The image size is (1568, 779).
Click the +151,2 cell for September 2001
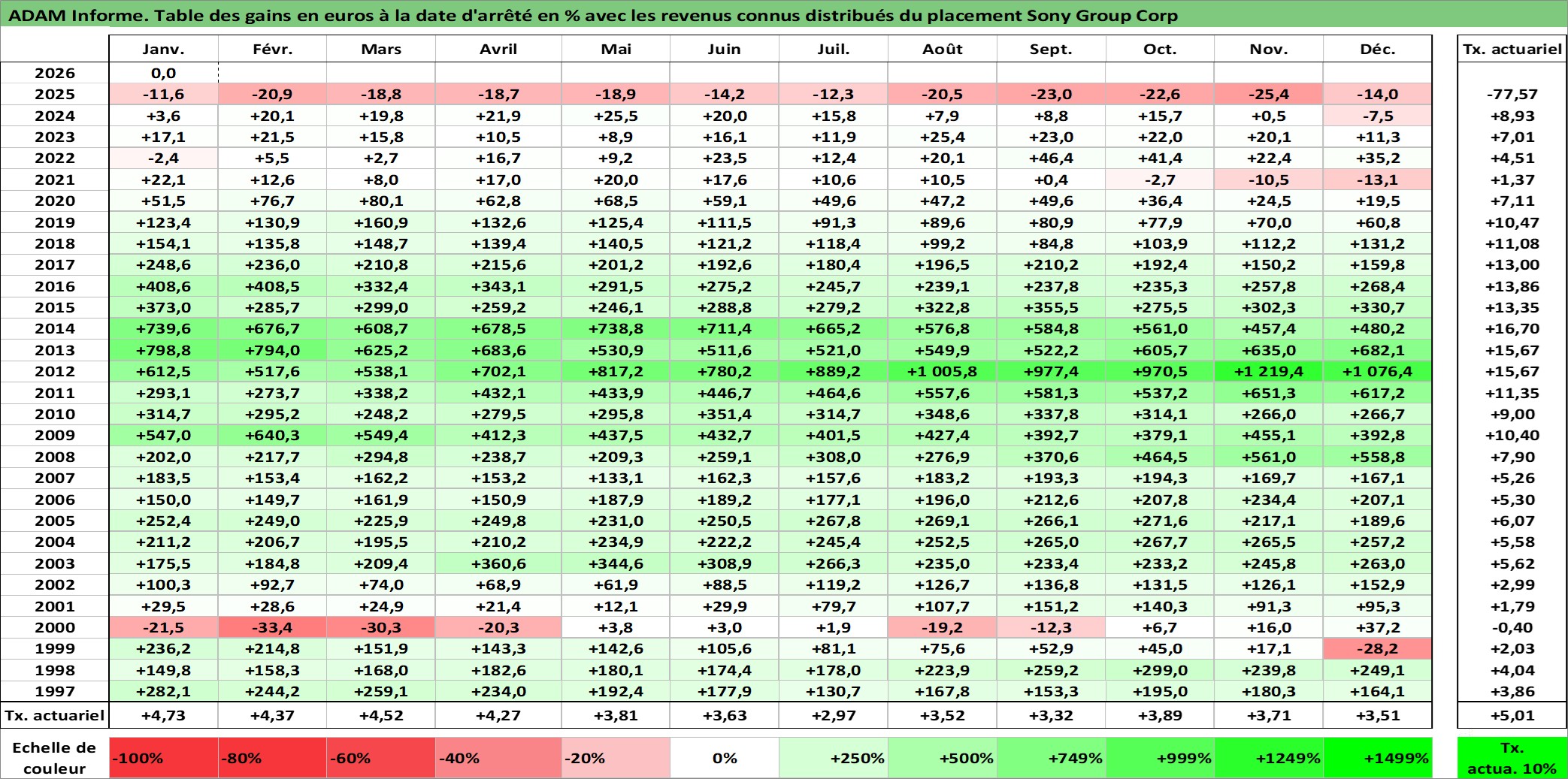point(1051,606)
